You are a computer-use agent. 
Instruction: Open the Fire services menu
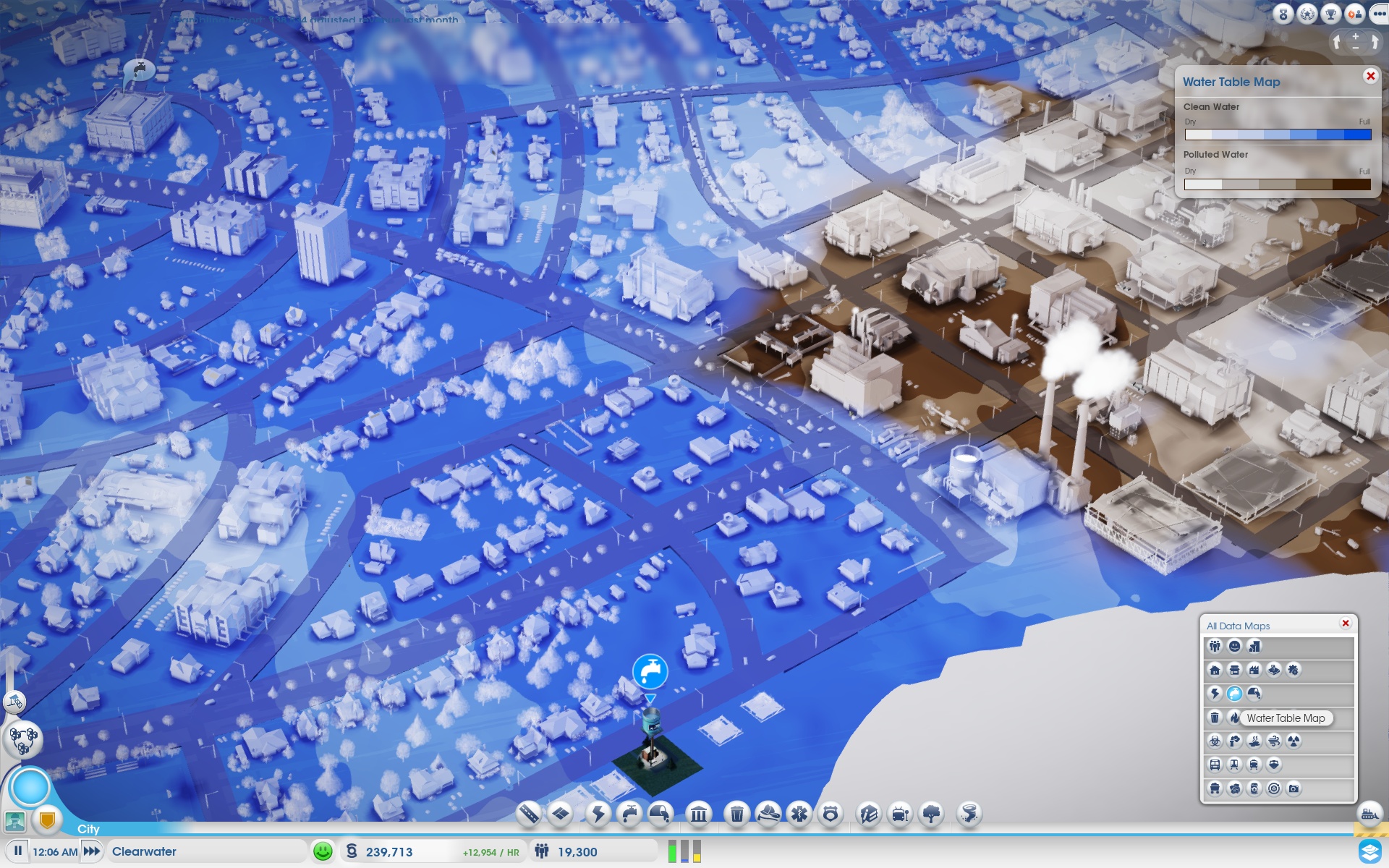(768, 814)
